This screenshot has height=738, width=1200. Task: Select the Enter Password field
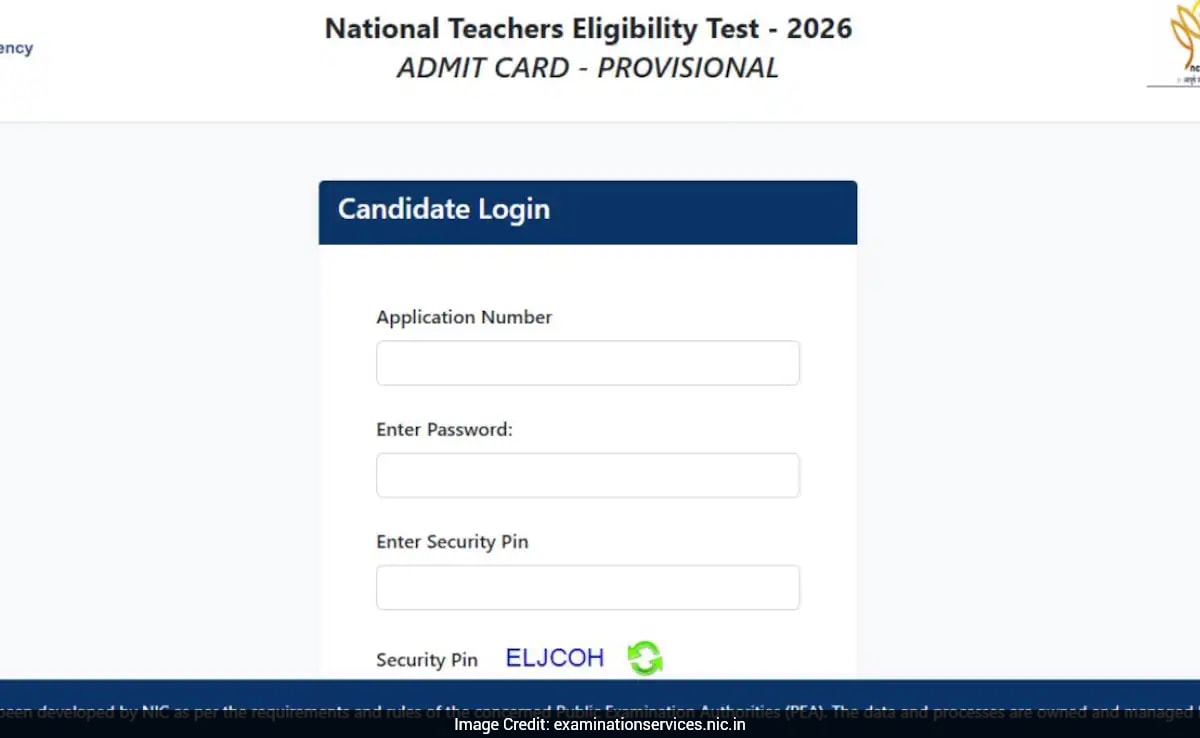587,475
